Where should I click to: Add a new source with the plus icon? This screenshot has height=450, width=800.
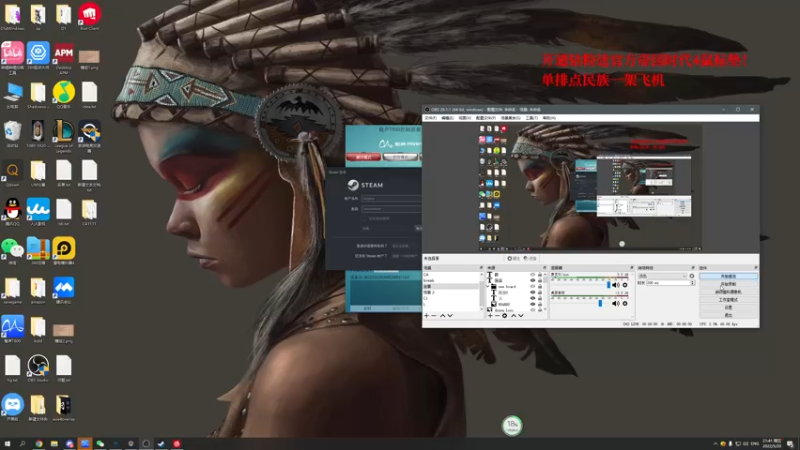(x=490, y=316)
